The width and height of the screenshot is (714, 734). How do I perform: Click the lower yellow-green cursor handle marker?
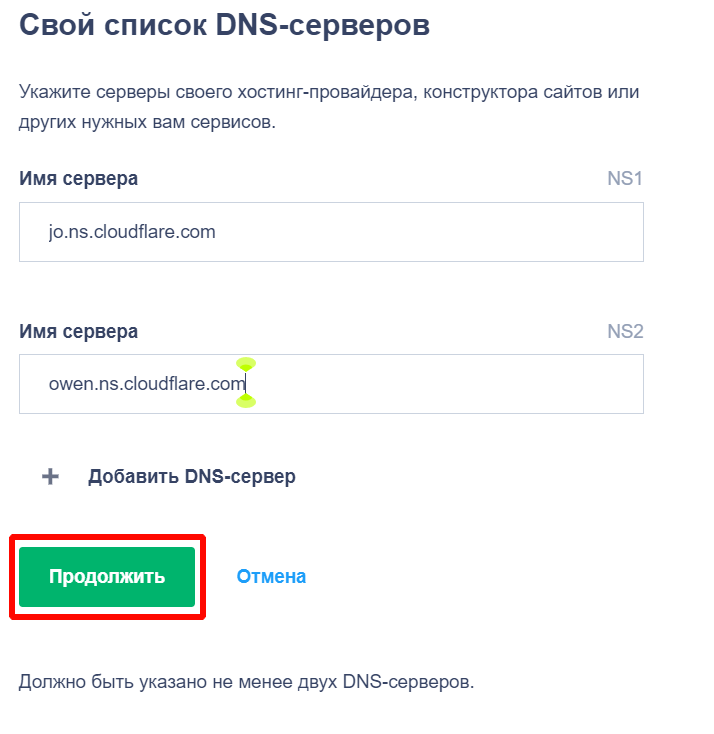coord(246,401)
